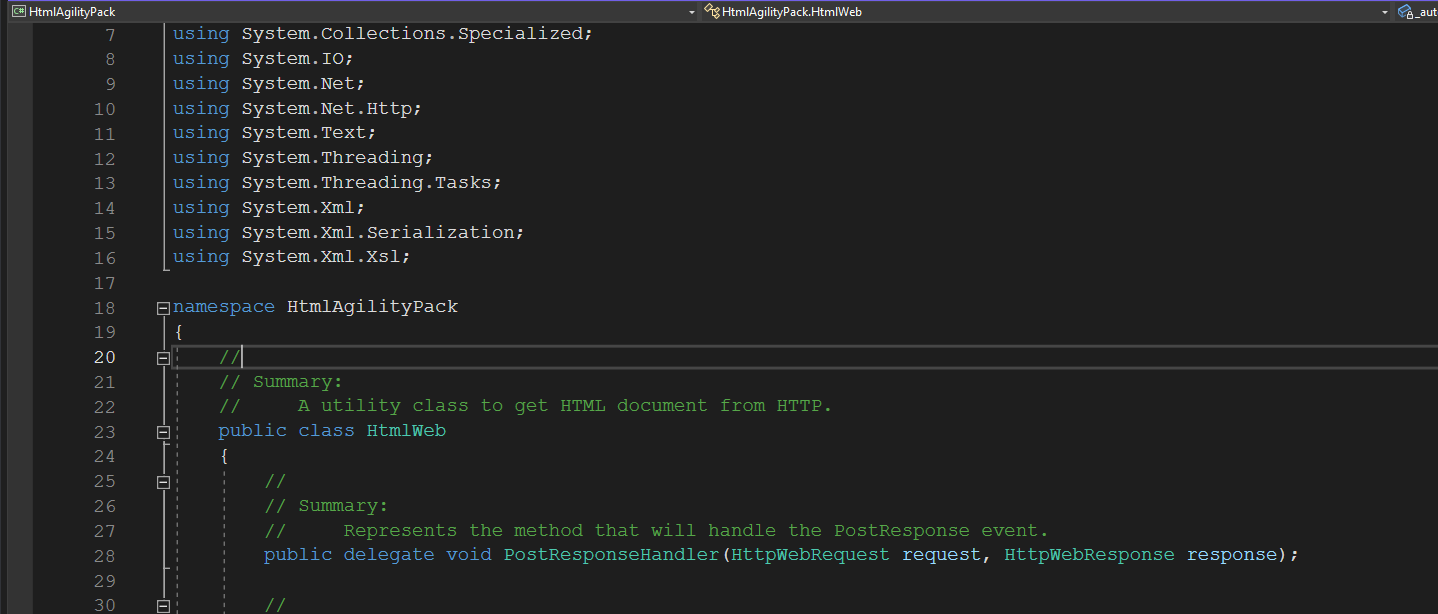Click the System.Text using directive

274,133
